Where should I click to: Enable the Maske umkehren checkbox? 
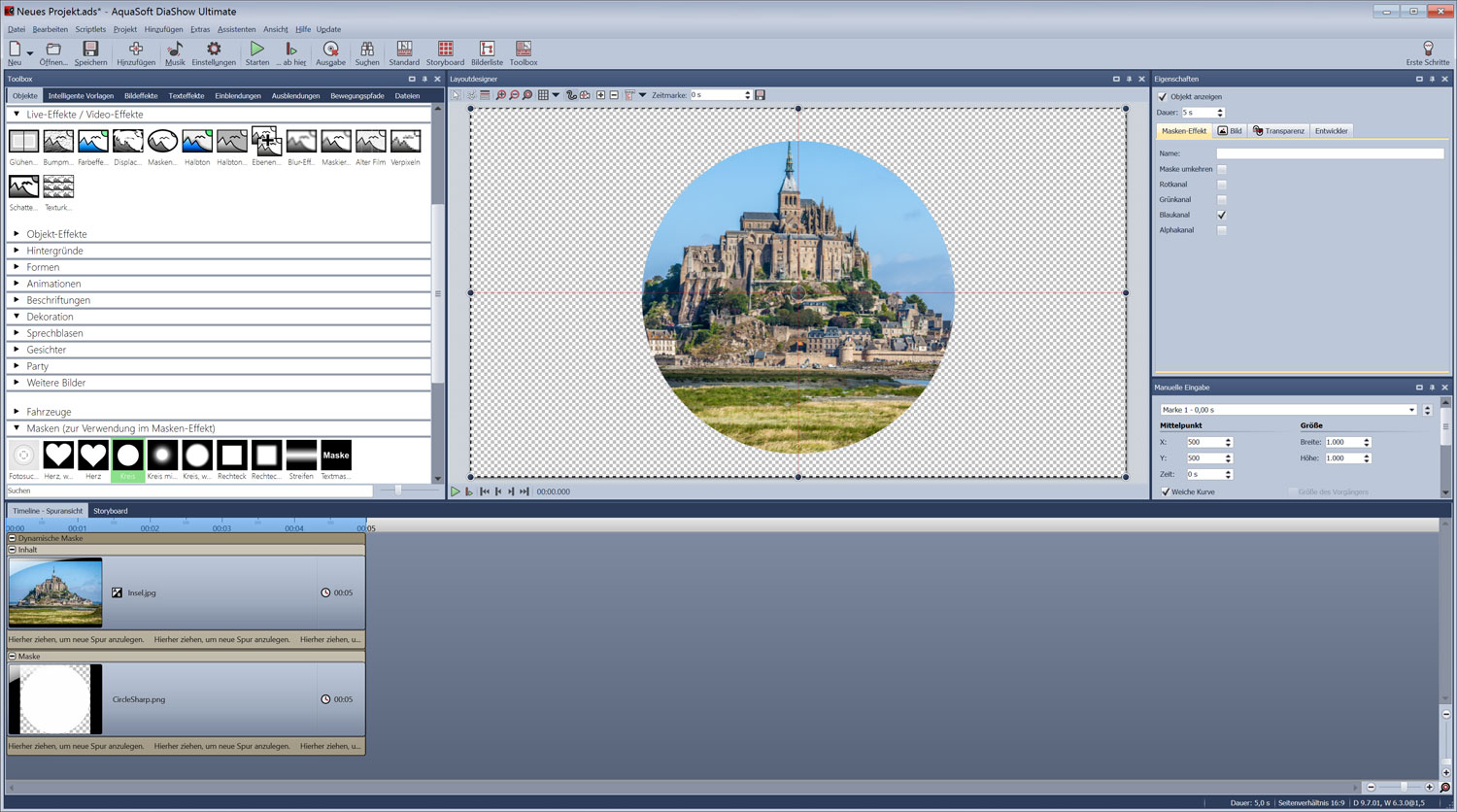click(x=1222, y=169)
